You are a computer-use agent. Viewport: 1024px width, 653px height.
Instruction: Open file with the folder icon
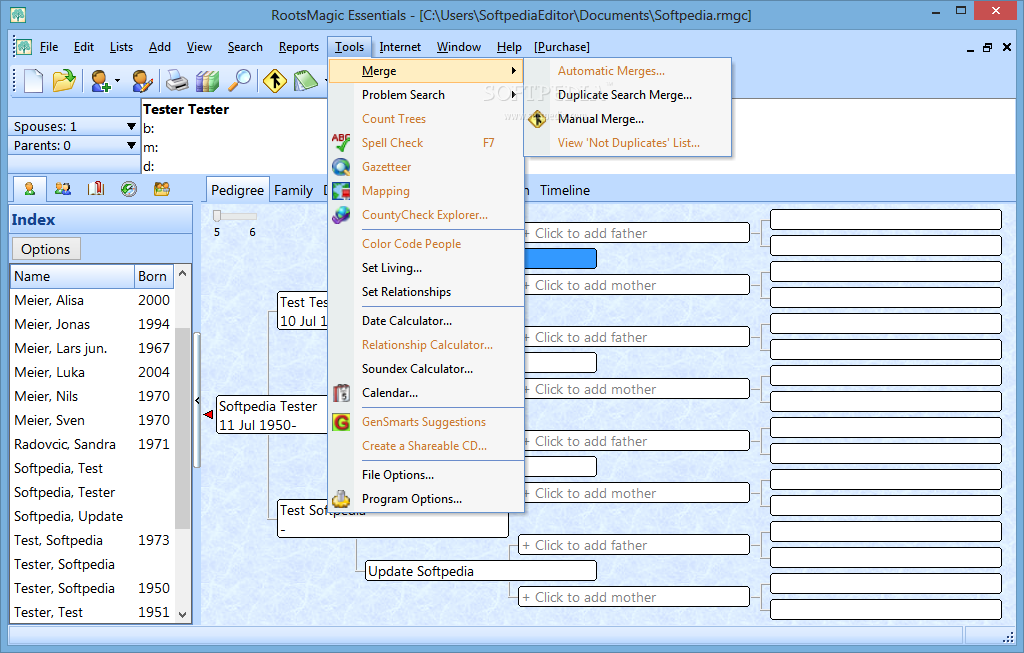tap(63, 81)
